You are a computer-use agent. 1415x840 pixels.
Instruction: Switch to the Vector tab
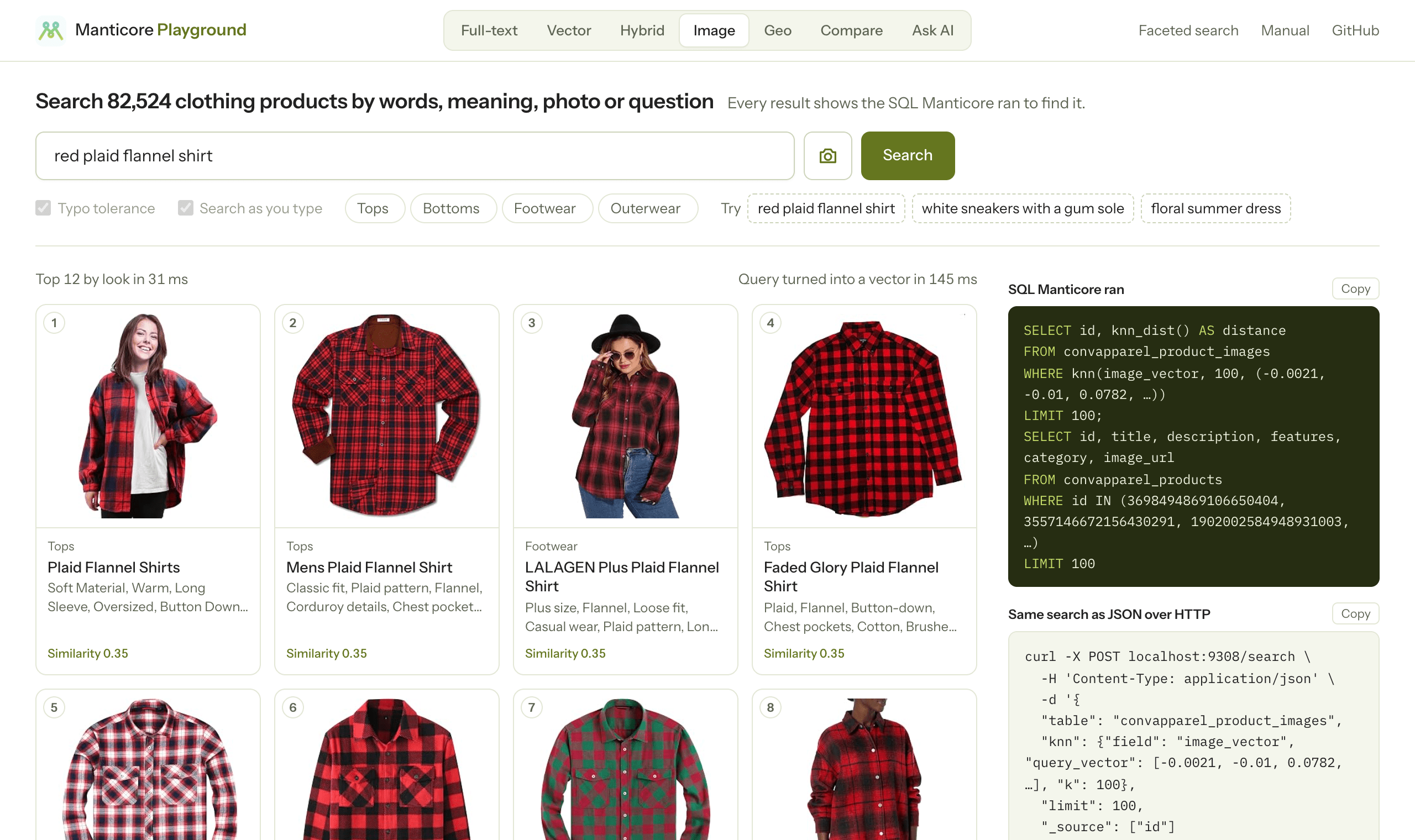[x=569, y=30]
